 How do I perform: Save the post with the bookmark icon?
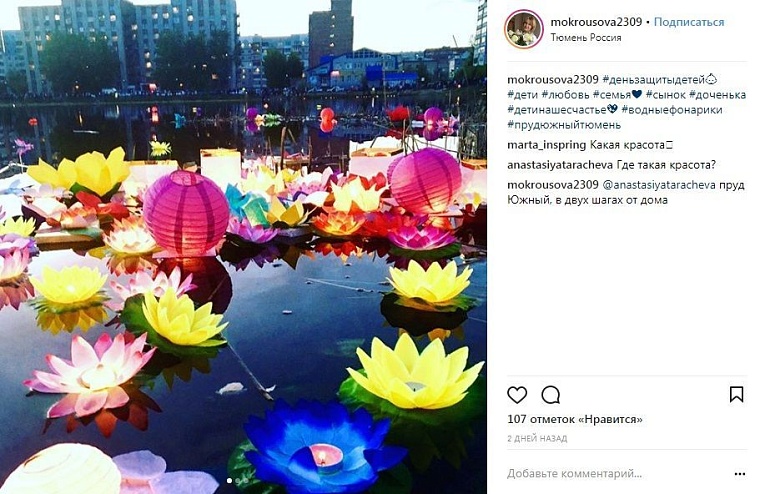pos(736,394)
